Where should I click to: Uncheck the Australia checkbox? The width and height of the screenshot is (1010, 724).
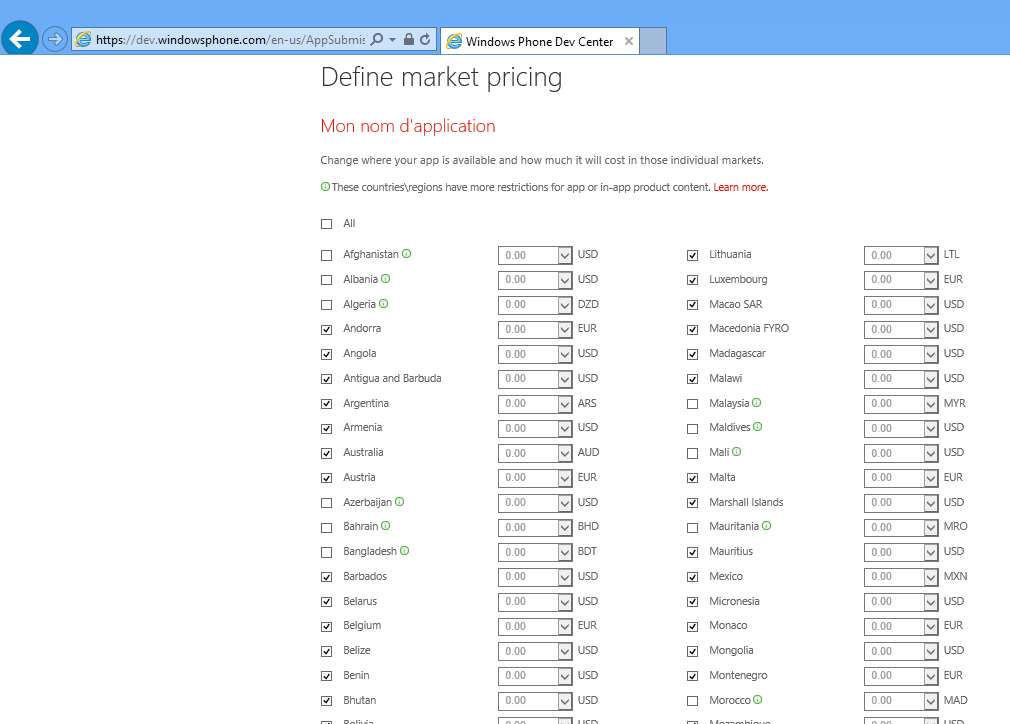click(x=326, y=453)
